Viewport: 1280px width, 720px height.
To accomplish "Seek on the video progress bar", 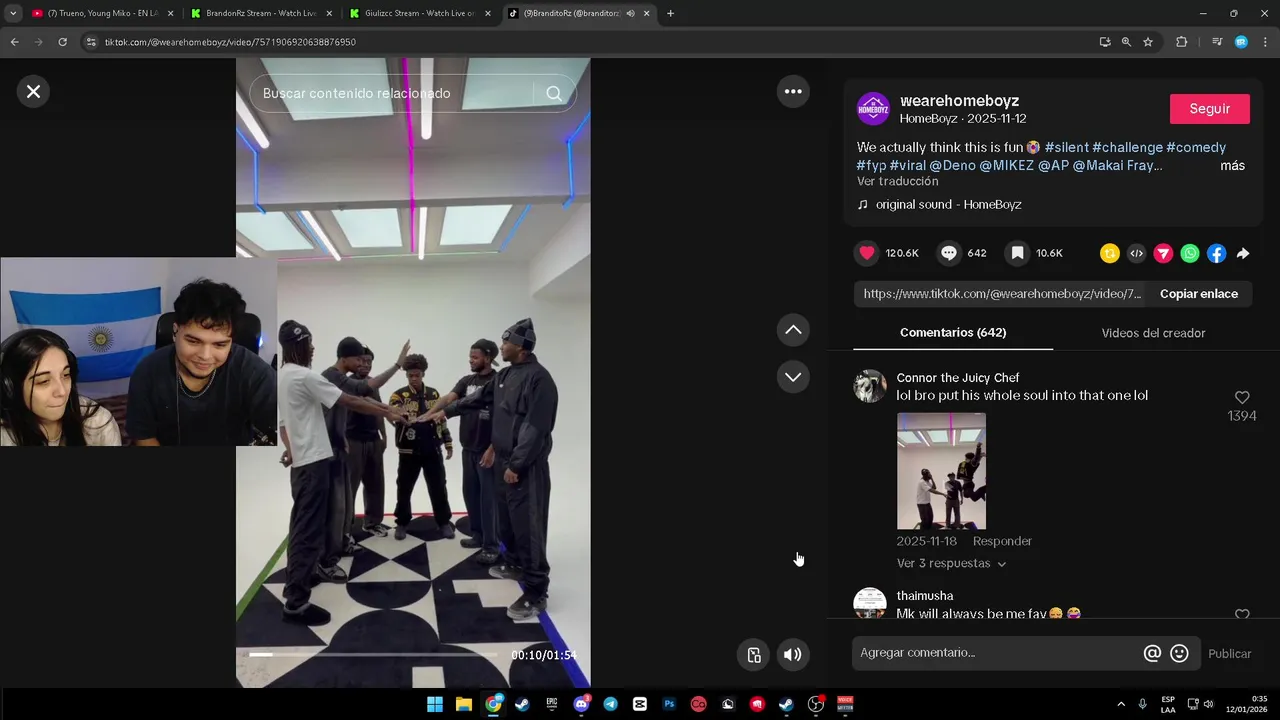I will point(372,655).
